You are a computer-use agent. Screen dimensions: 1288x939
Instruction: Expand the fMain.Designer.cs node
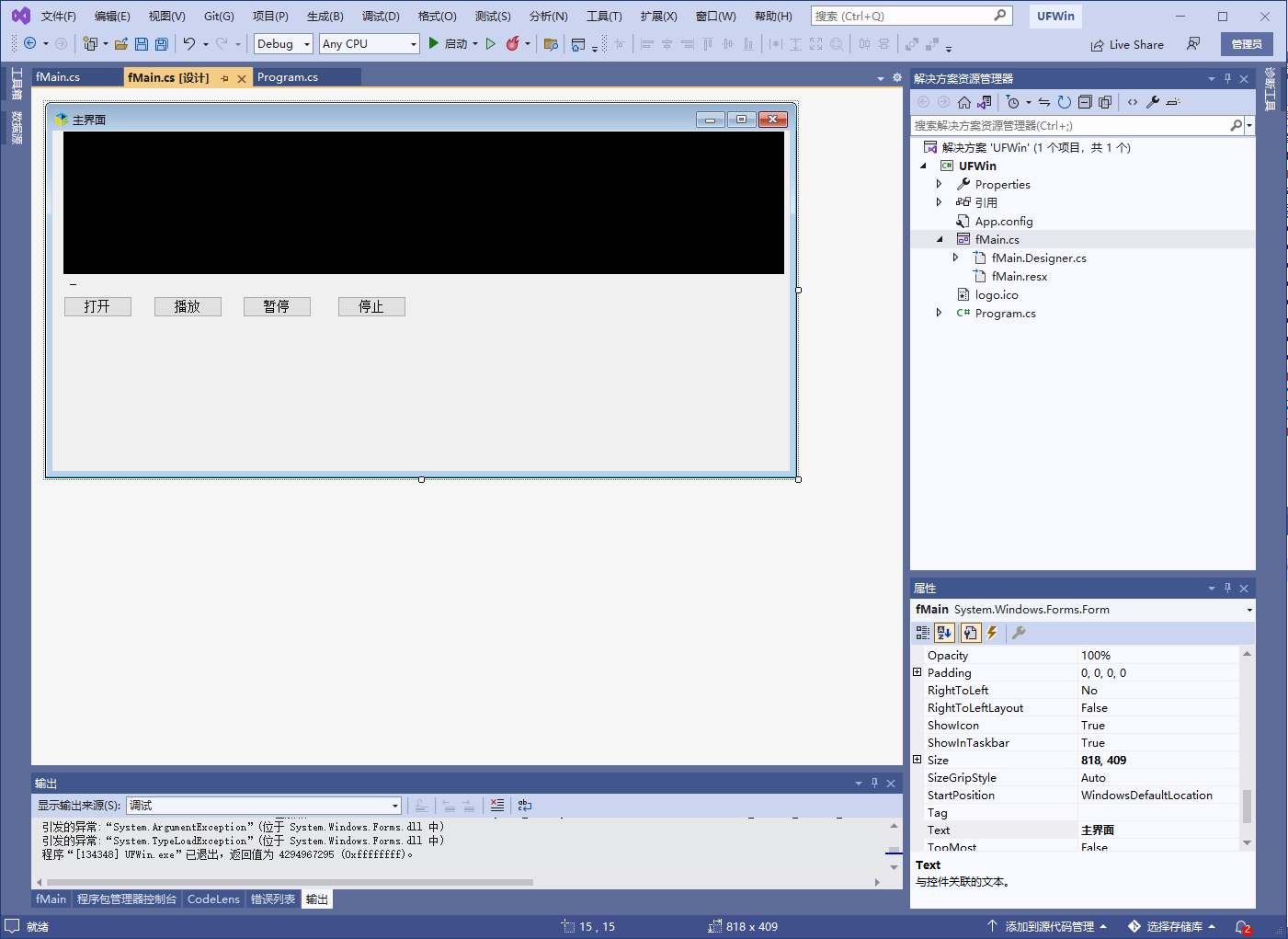955,258
